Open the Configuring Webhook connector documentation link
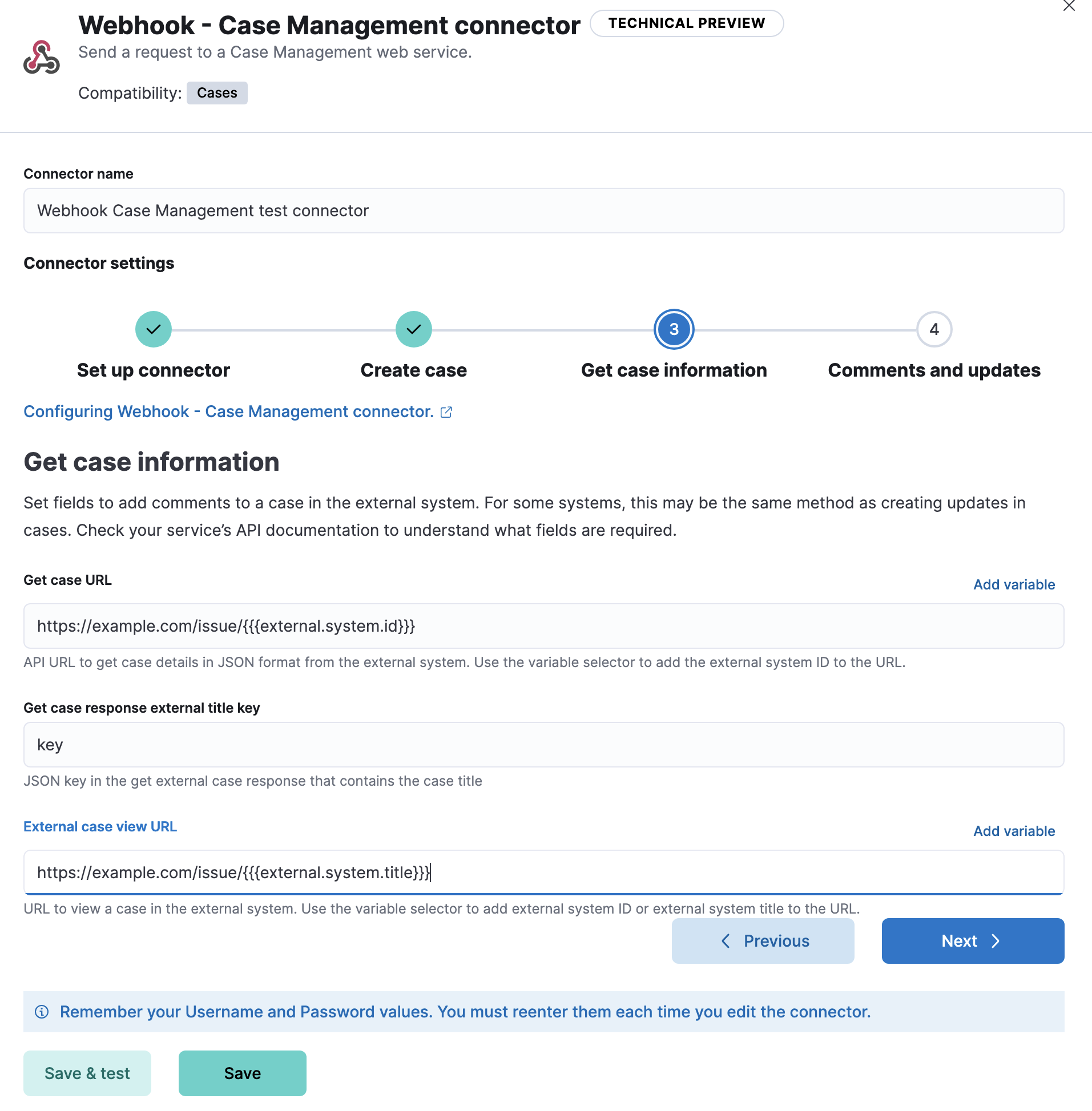 [x=228, y=411]
